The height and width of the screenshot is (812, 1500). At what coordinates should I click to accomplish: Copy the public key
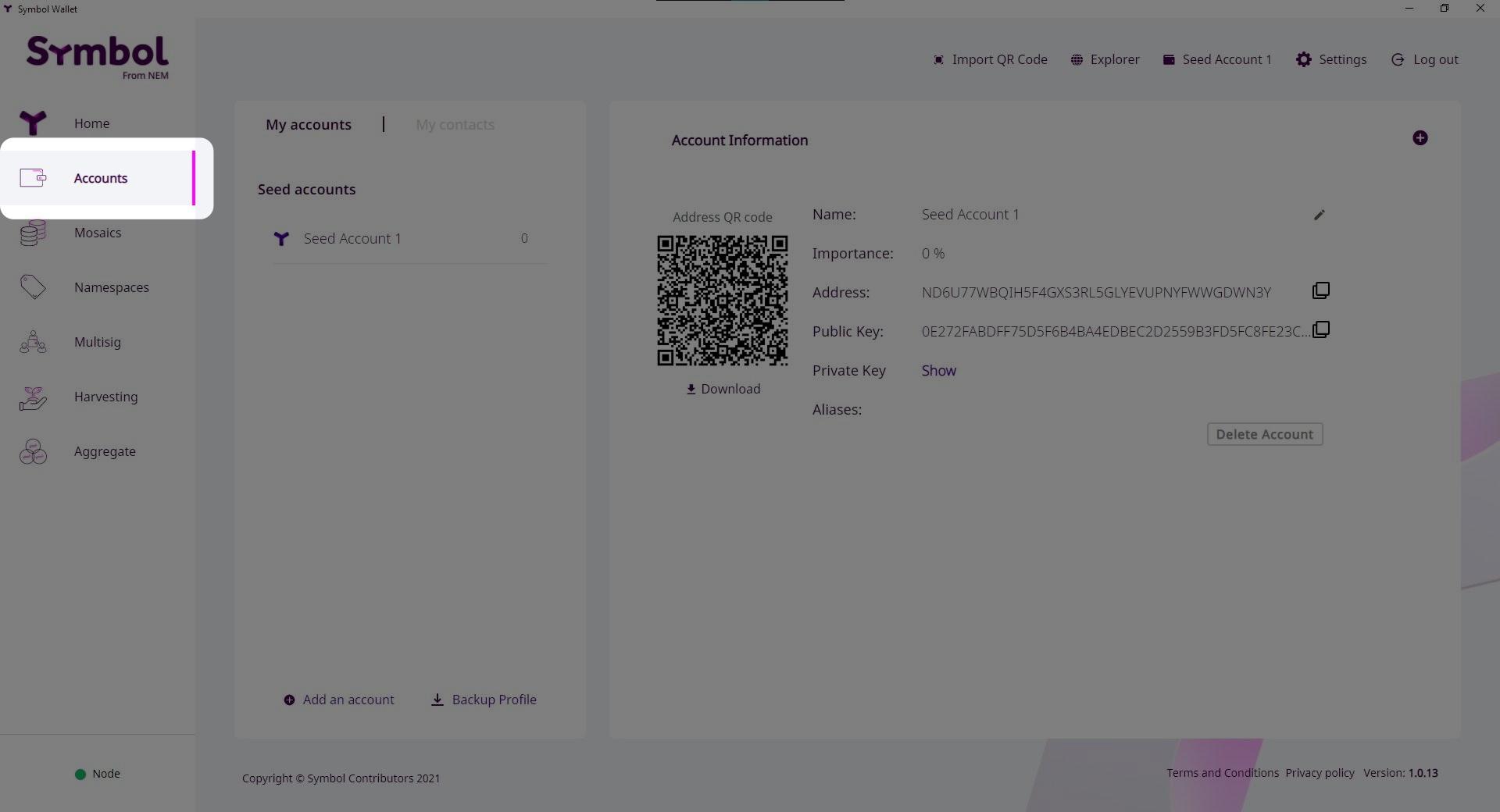coord(1320,330)
